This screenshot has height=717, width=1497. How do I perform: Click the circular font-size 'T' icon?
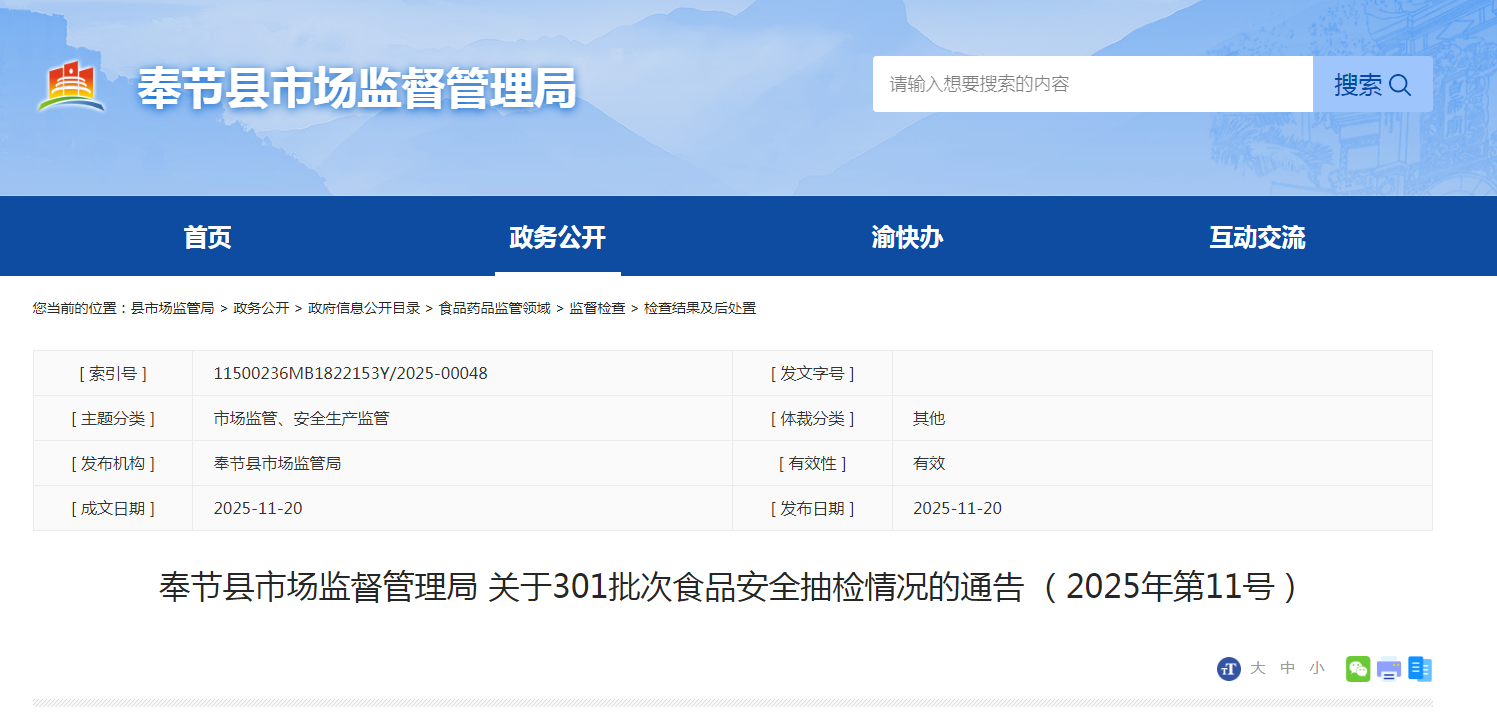coord(1230,668)
